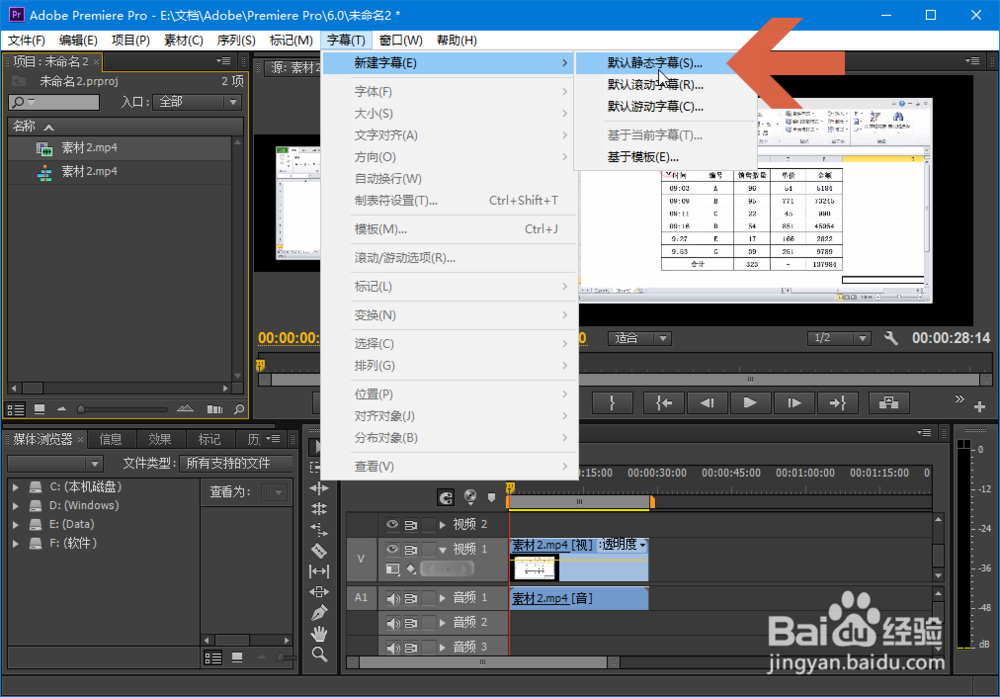Viewport: 1000px width, 697px height.
Task: Select the Pen tool
Action: click(319, 613)
